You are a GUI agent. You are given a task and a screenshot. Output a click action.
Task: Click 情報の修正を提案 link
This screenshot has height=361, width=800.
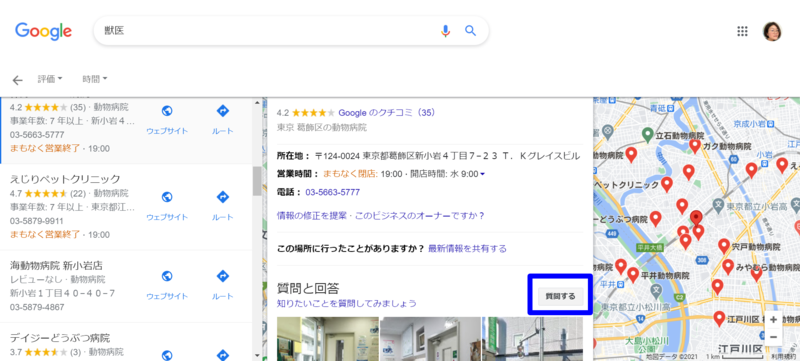(x=312, y=216)
